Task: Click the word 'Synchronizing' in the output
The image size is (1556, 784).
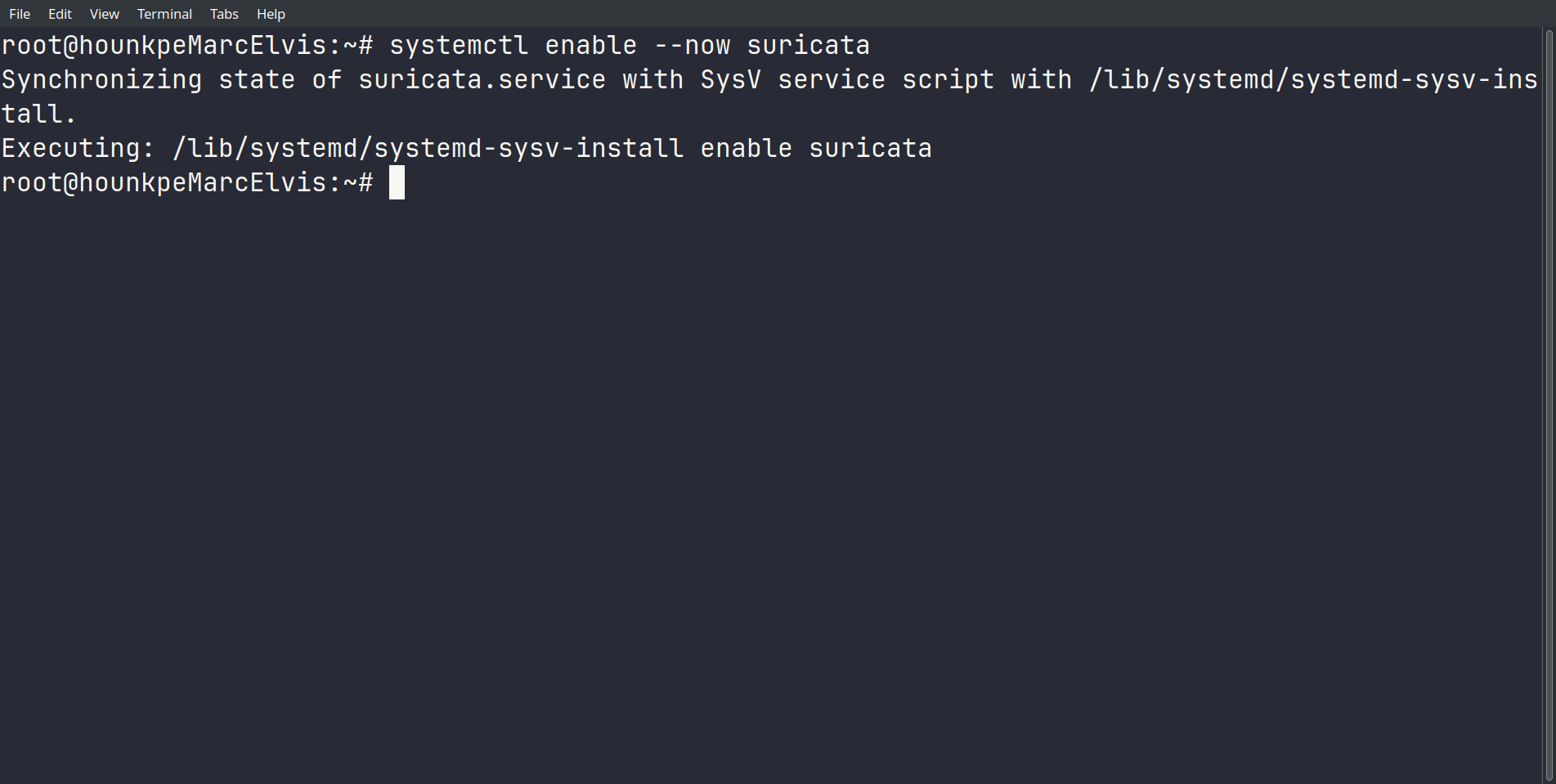Action: point(101,80)
